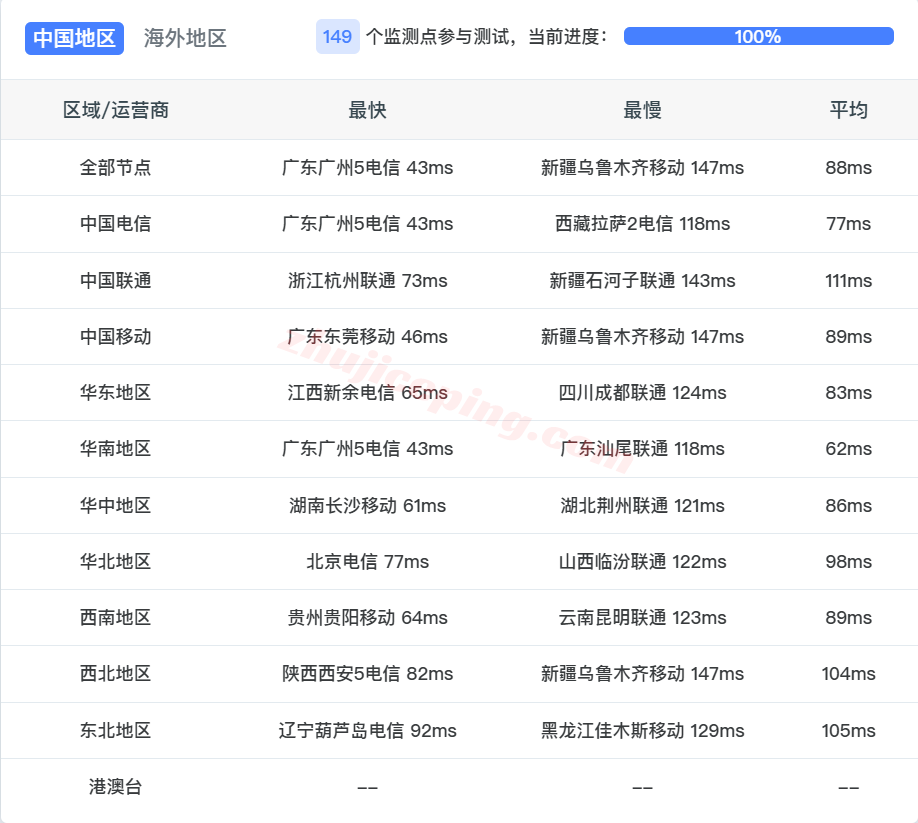Click the 100% progress bar
The height and width of the screenshot is (823, 918).
click(x=758, y=36)
